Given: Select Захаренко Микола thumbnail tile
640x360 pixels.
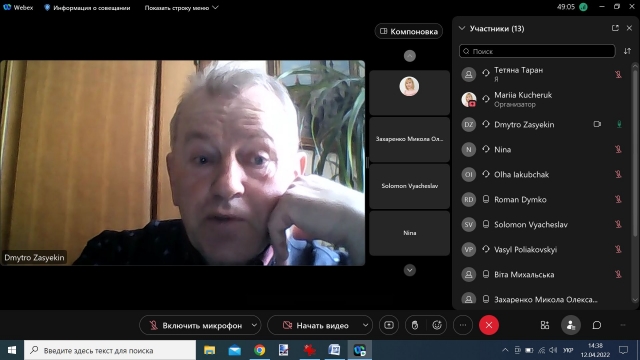Looking at the screenshot, I should 409,139.
